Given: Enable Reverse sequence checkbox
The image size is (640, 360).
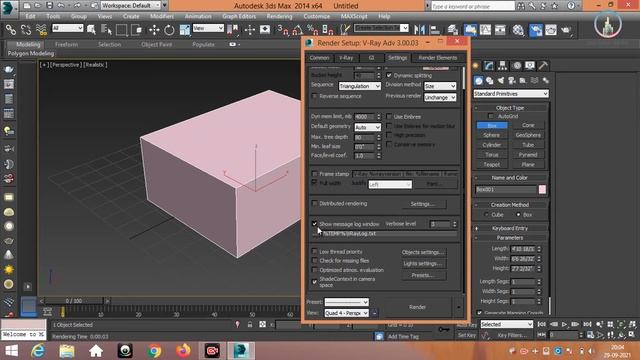Looking at the screenshot, I should click(314, 96).
